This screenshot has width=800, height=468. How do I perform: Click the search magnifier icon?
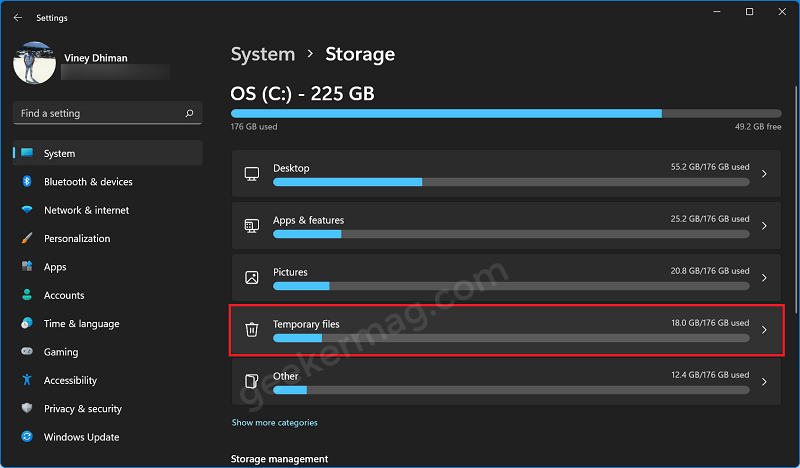coord(189,113)
